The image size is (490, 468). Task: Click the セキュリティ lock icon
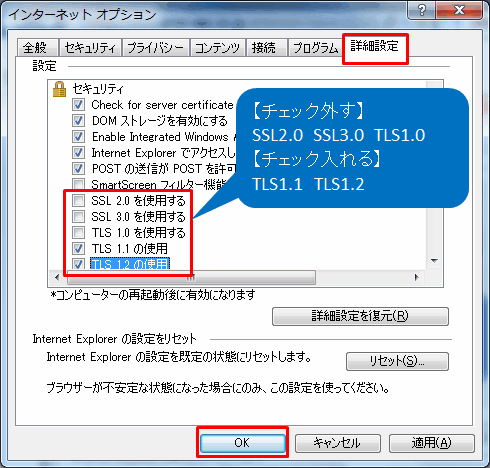tap(60, 89)
